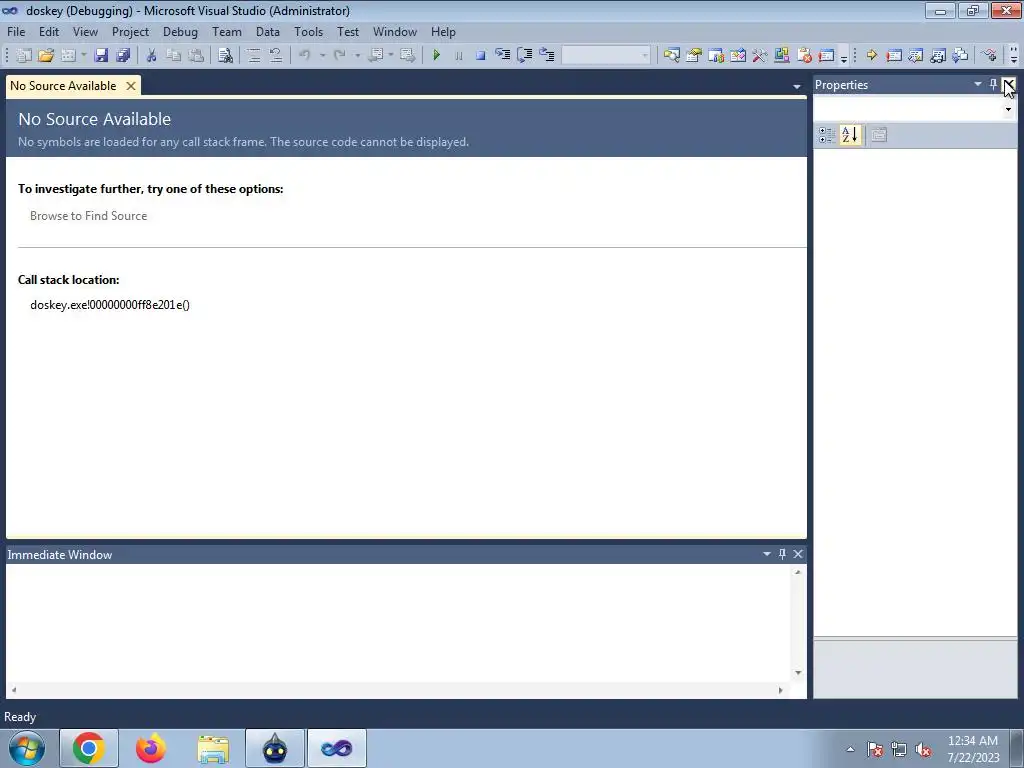Click the Property Pages icon in Properties
Image resolution: width=1024 pixels, height=768 pixels.
coord(879,135)
